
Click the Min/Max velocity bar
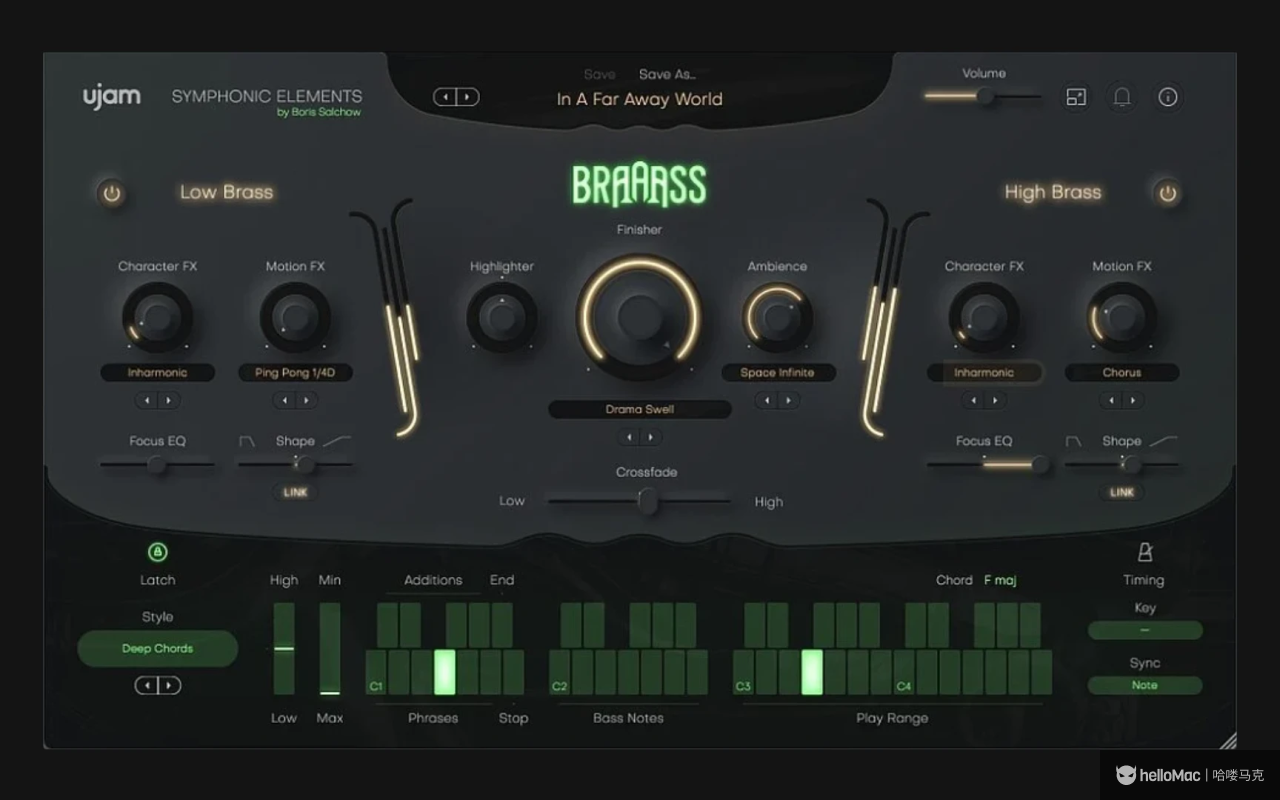(329, 648)
